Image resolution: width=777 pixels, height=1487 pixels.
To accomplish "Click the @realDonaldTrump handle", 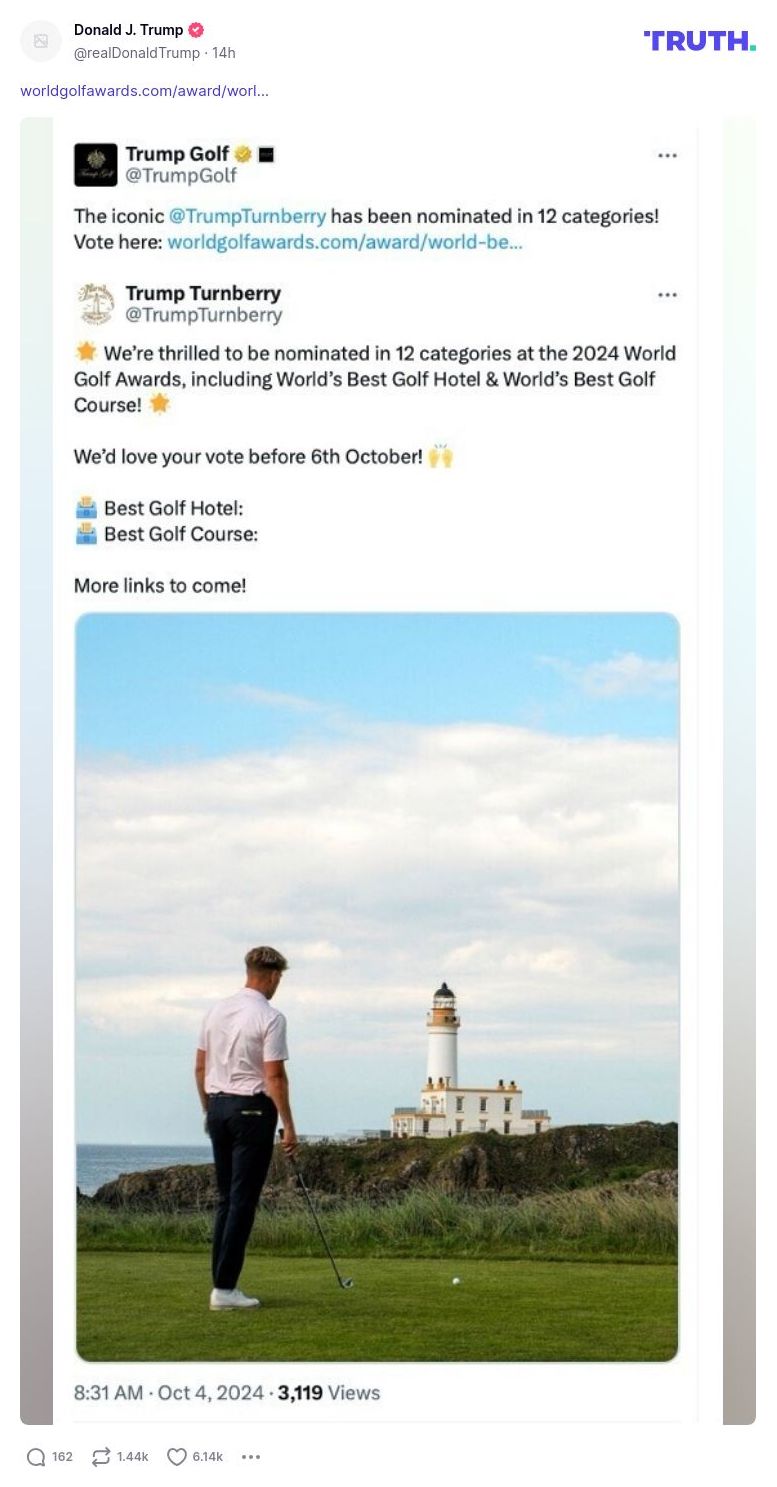I will pyautogui.click(x=137, y=52).
